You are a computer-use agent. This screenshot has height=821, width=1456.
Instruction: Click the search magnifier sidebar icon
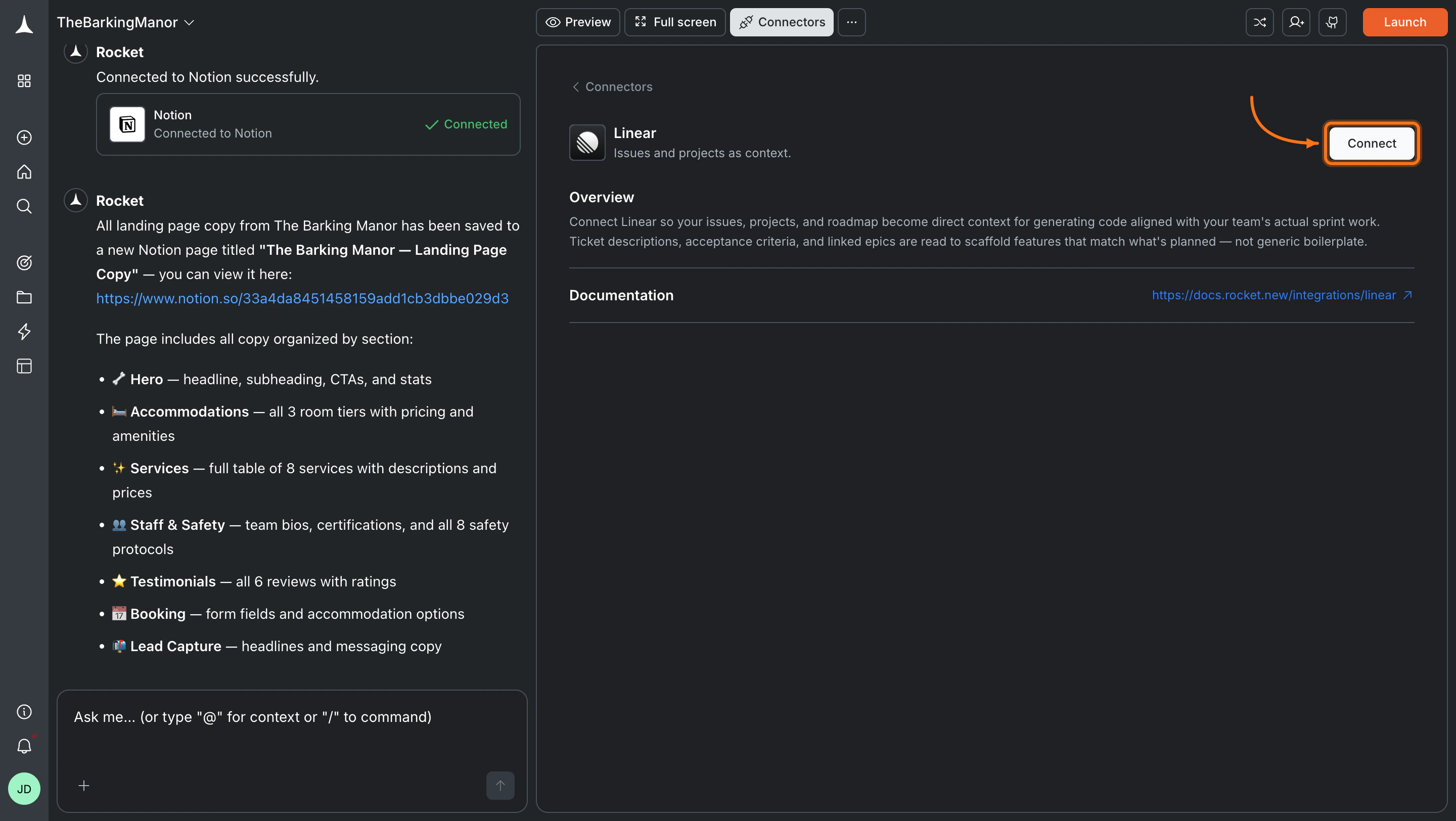pyautogui.click(x=24, y=206)
